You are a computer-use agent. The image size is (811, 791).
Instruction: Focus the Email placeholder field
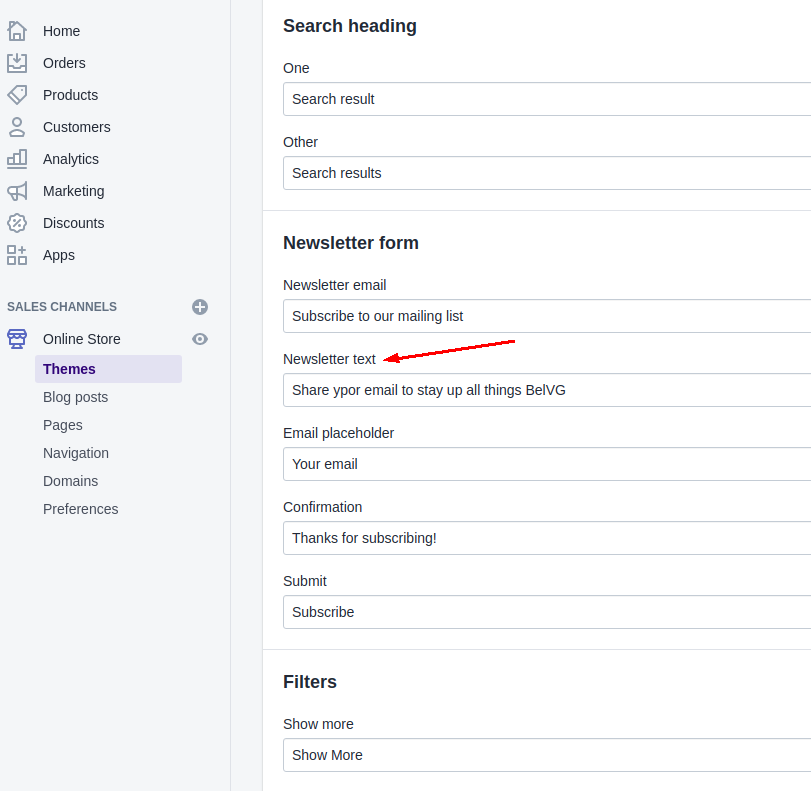point(546,464)
